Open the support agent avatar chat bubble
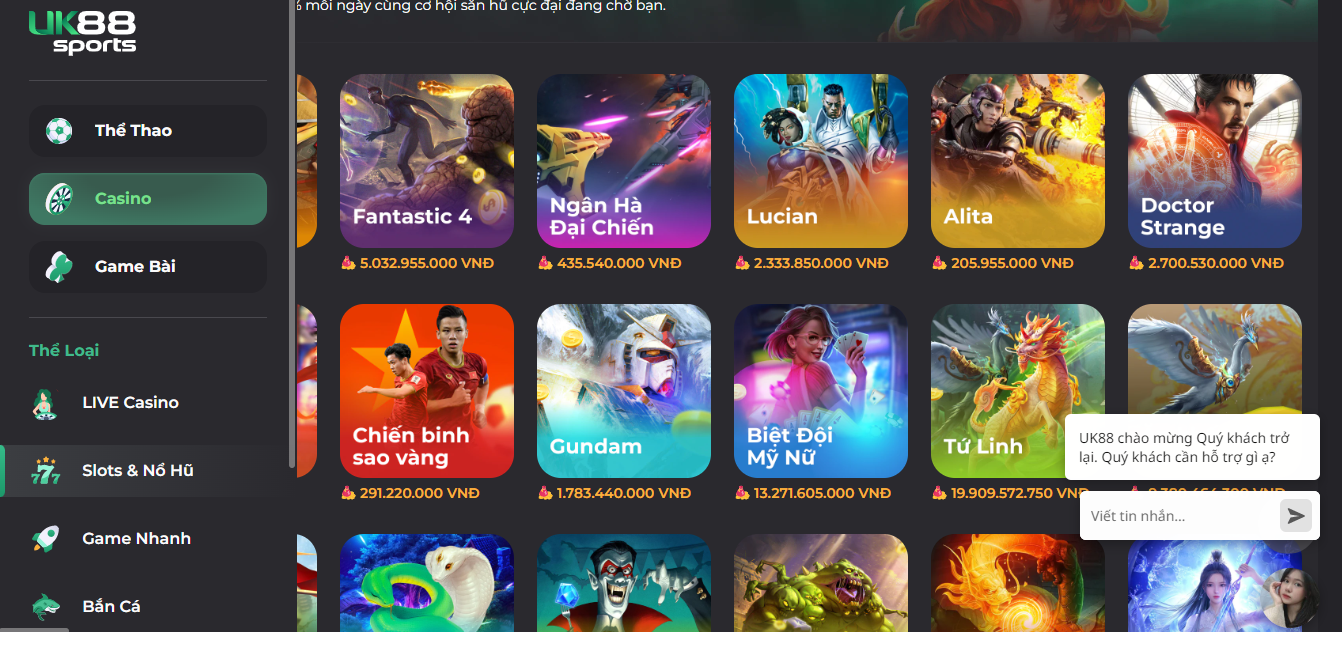The image size is (1342, 656). [1289, 598]
